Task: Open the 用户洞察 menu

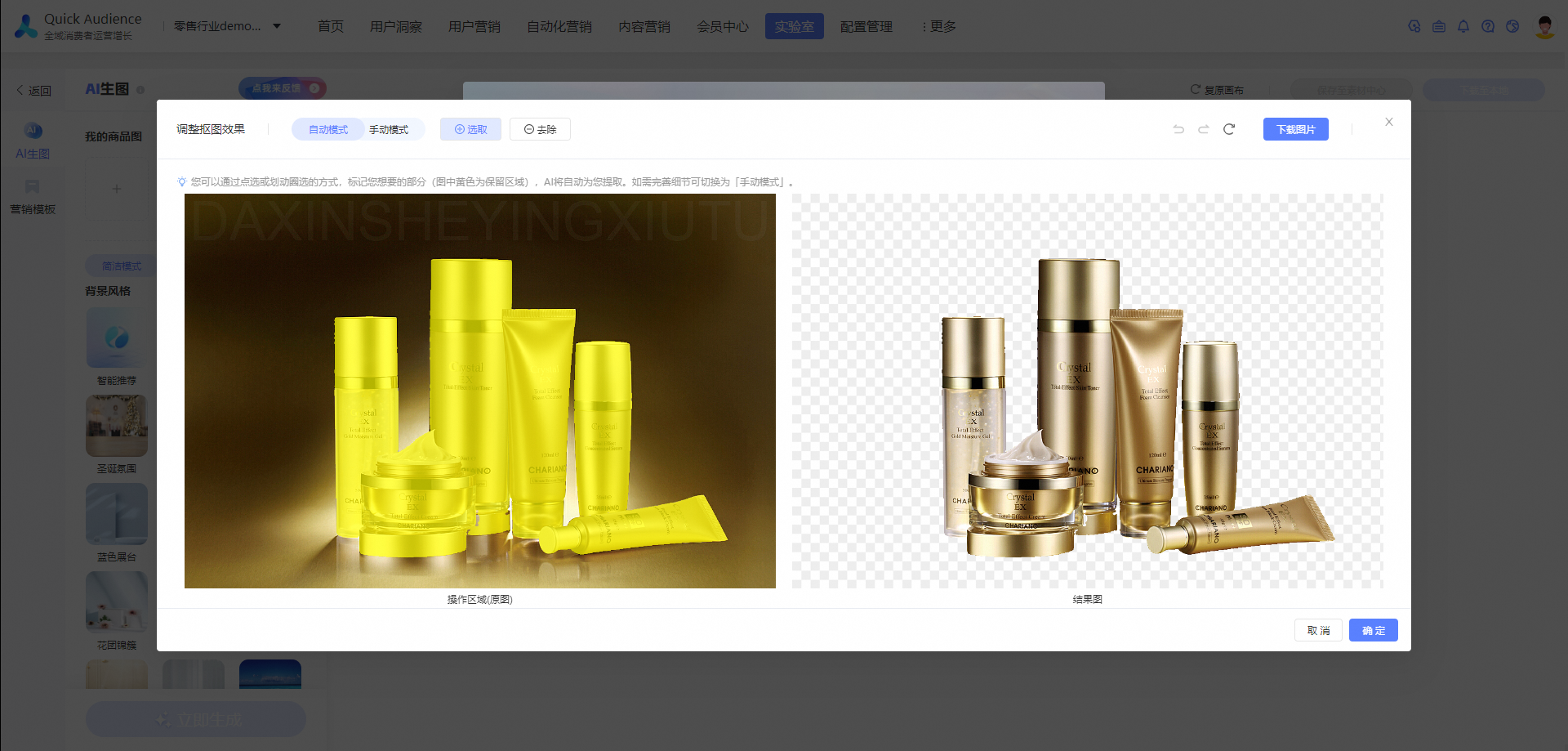Action: tap(396, 26)
